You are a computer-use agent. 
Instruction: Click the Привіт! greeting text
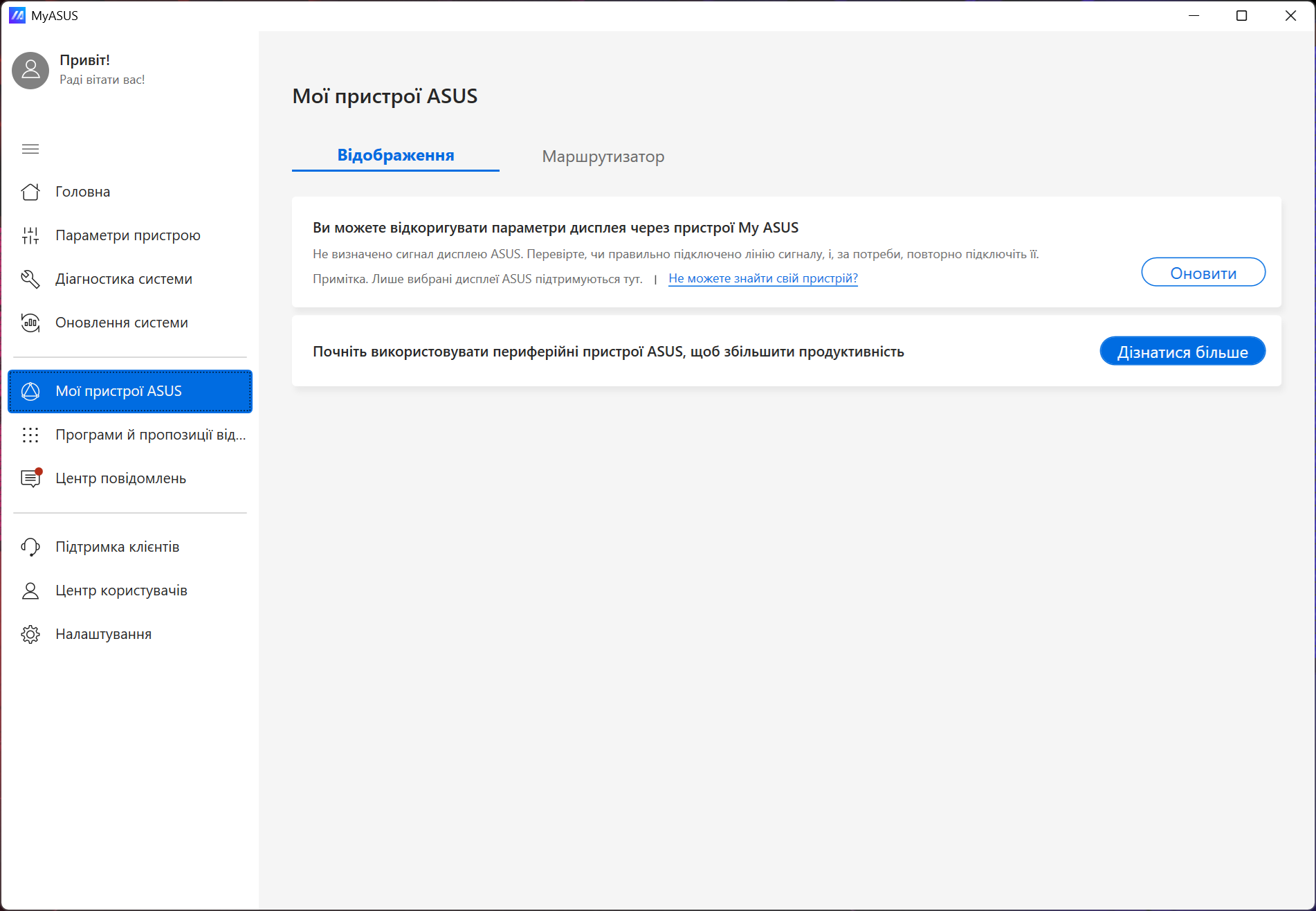84,60
